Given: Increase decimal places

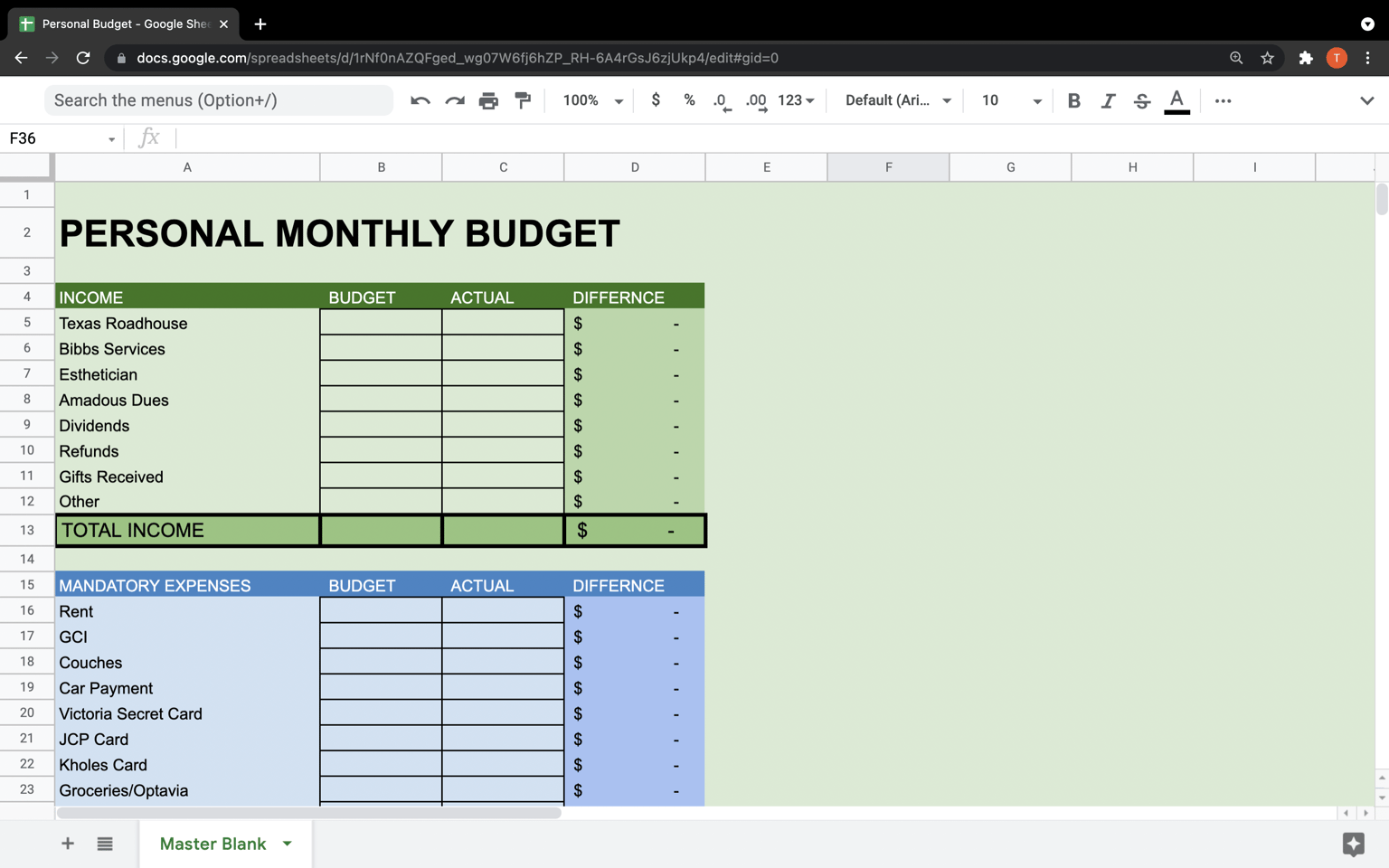Looking at the screenshot, I should click(x=756, y=100).
